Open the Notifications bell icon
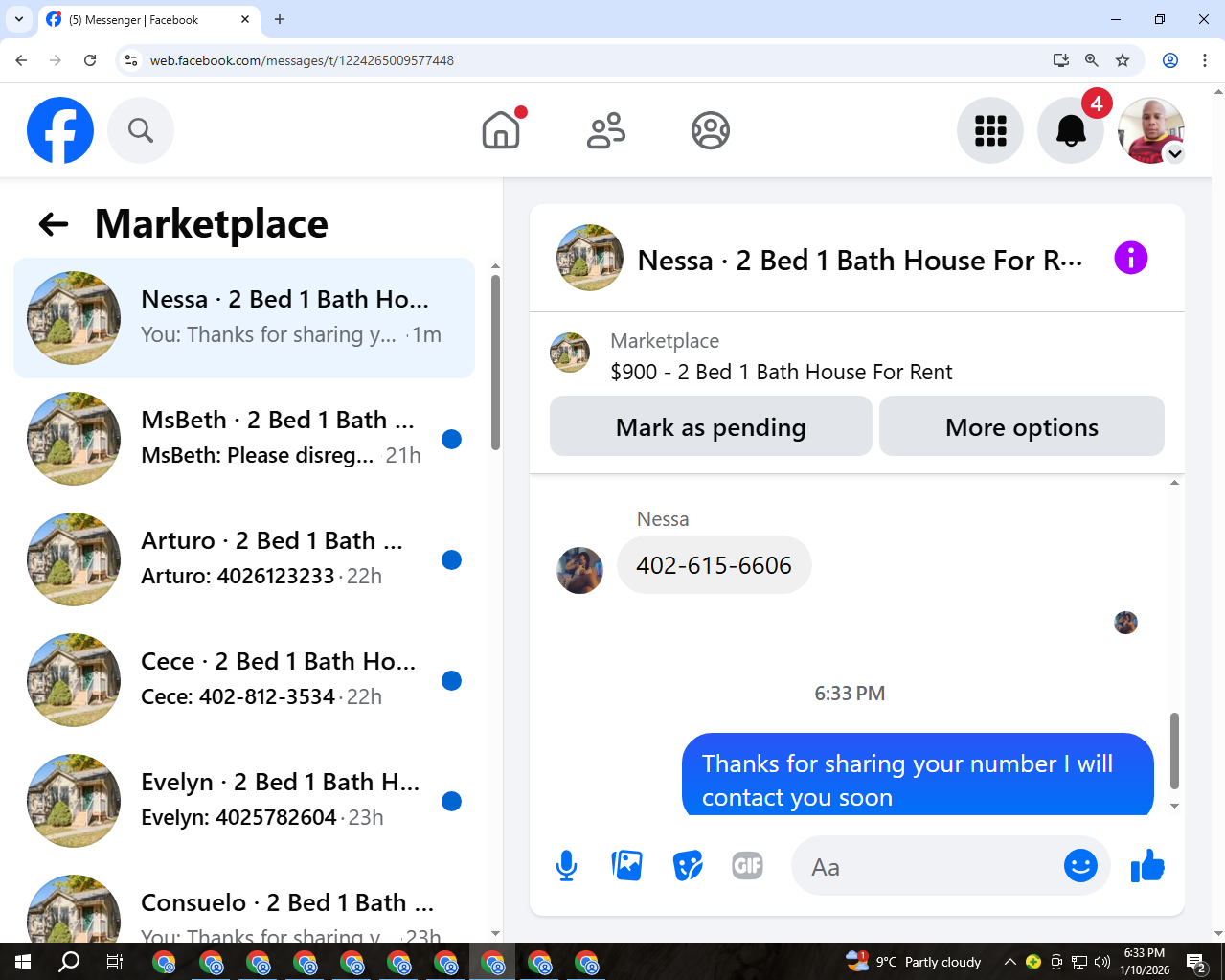Screen dimensions: 1225x980 (x=1071, y=130)
